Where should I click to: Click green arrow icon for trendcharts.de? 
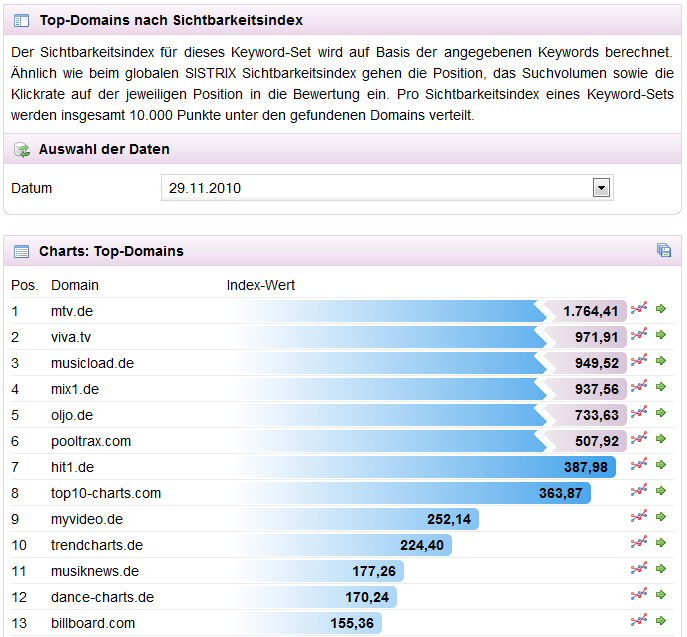(x=661, y=543)
